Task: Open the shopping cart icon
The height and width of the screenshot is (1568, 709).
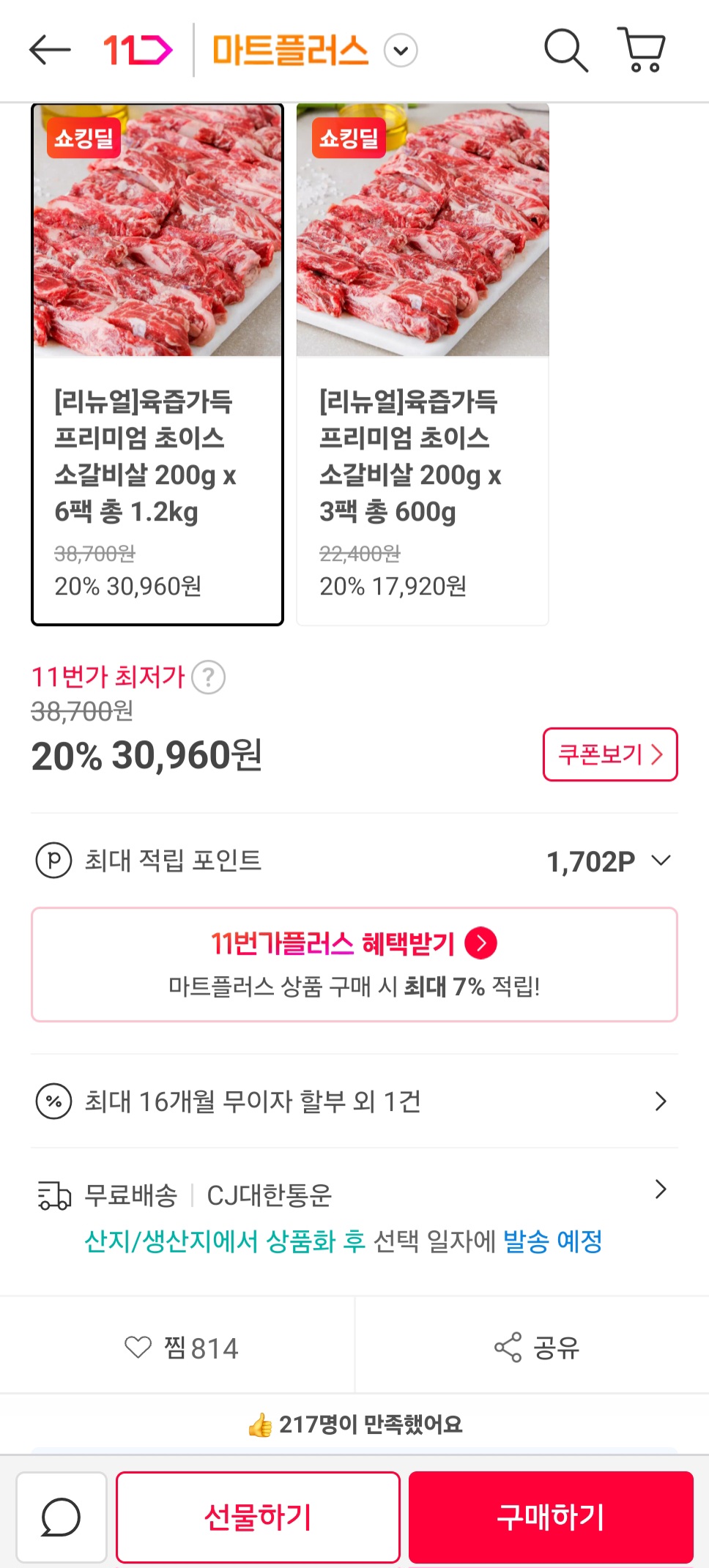Action: click(642, 50)
